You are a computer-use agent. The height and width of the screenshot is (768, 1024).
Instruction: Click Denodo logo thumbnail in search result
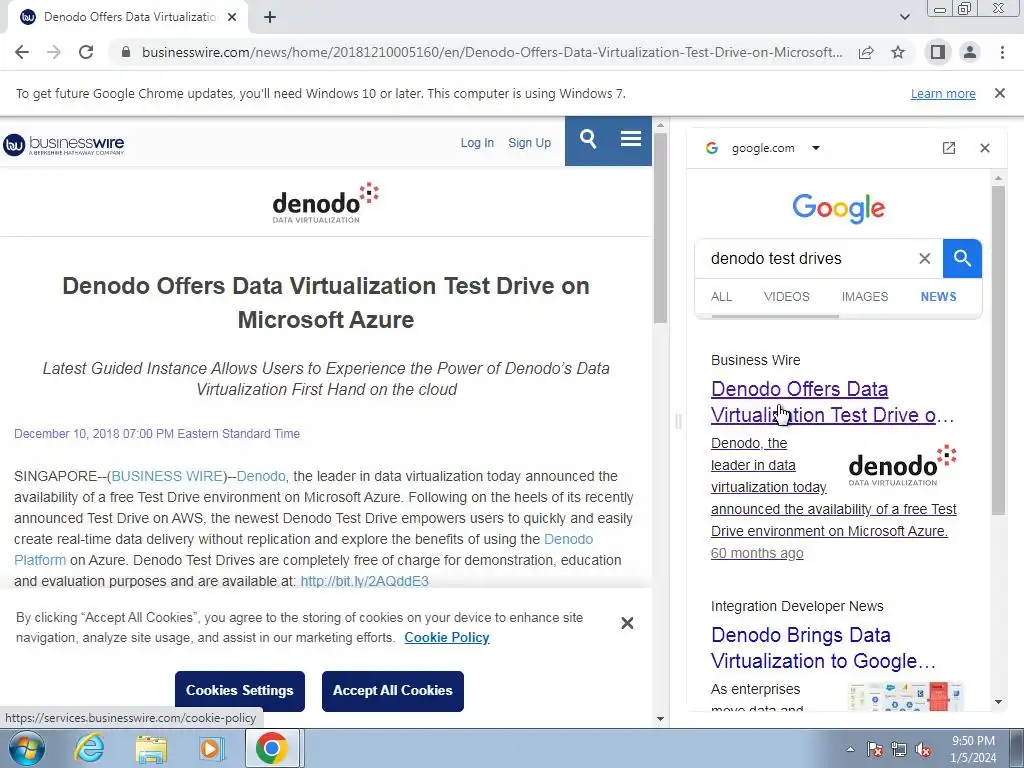(x=903, y=466)
